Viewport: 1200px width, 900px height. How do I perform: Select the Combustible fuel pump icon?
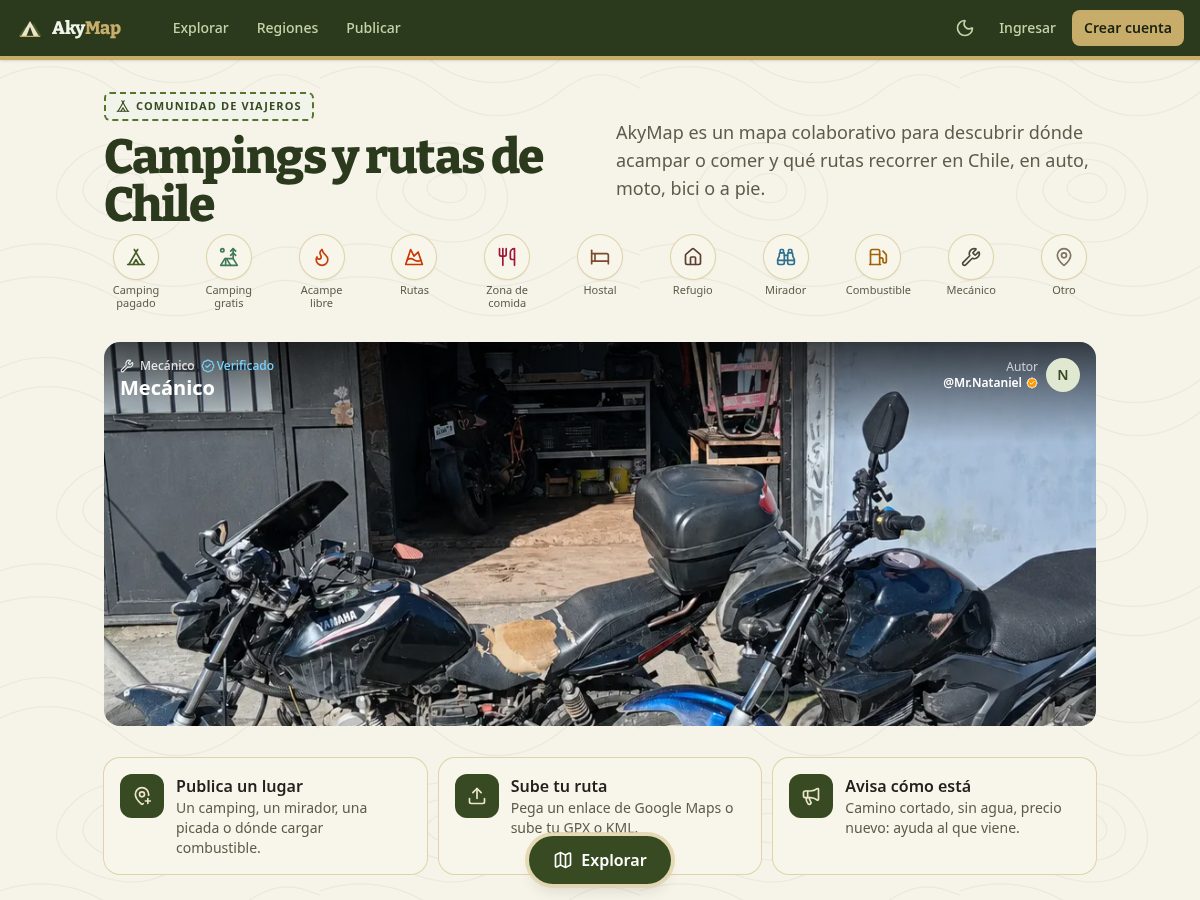pyautogui.click(x=878, y=257)
